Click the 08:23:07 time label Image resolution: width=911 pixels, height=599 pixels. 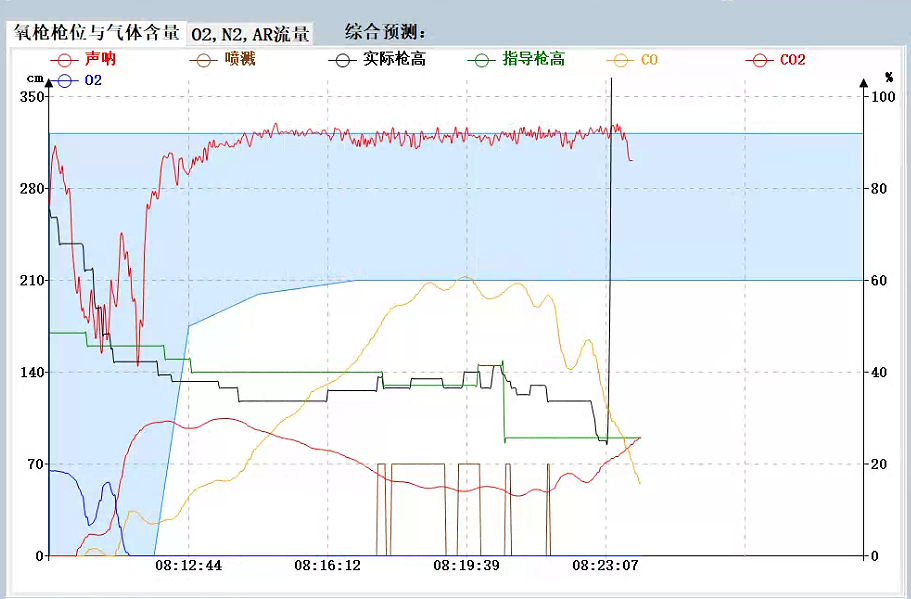coord(605,565)
